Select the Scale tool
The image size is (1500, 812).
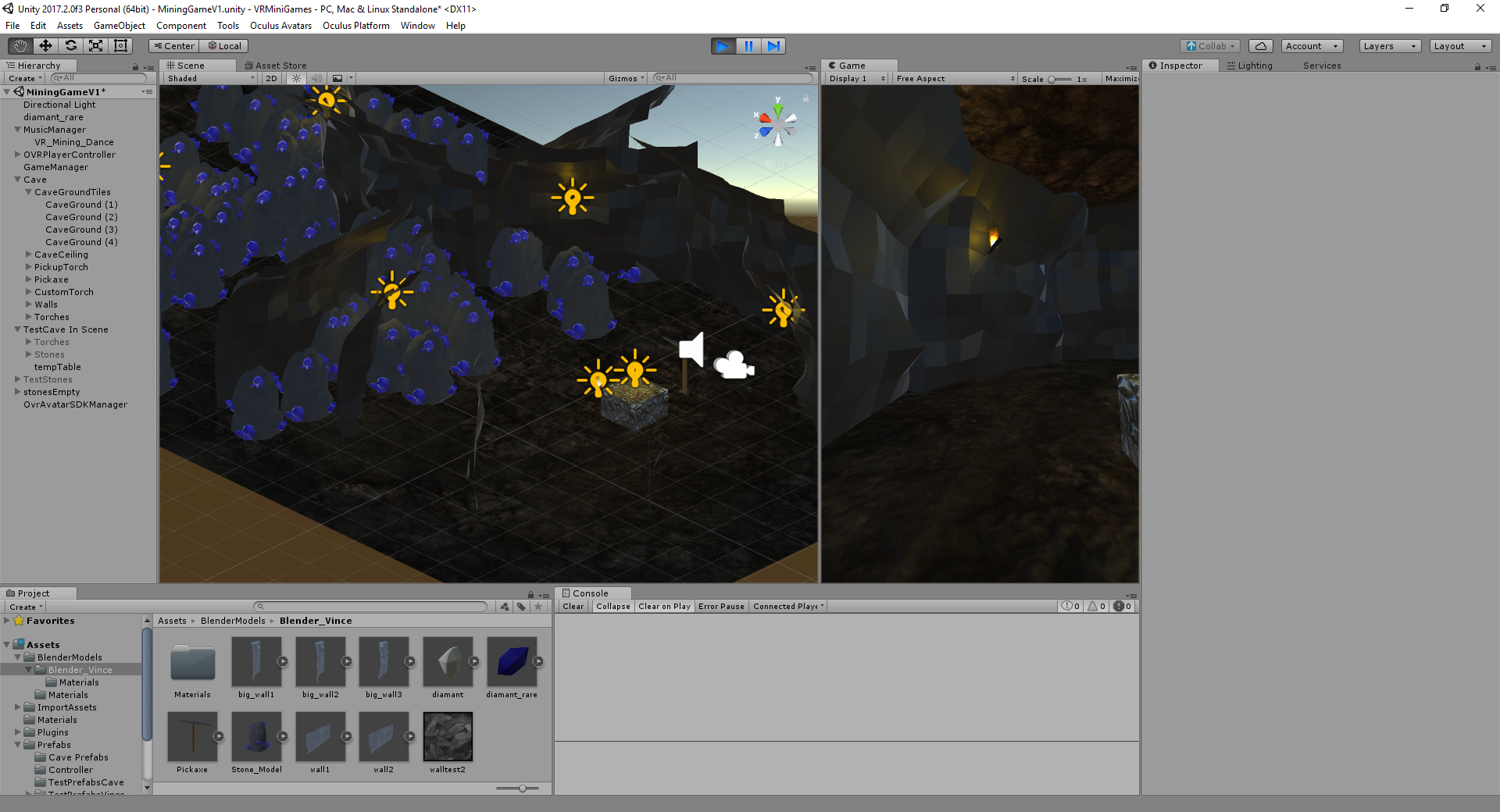coord(95,46)
